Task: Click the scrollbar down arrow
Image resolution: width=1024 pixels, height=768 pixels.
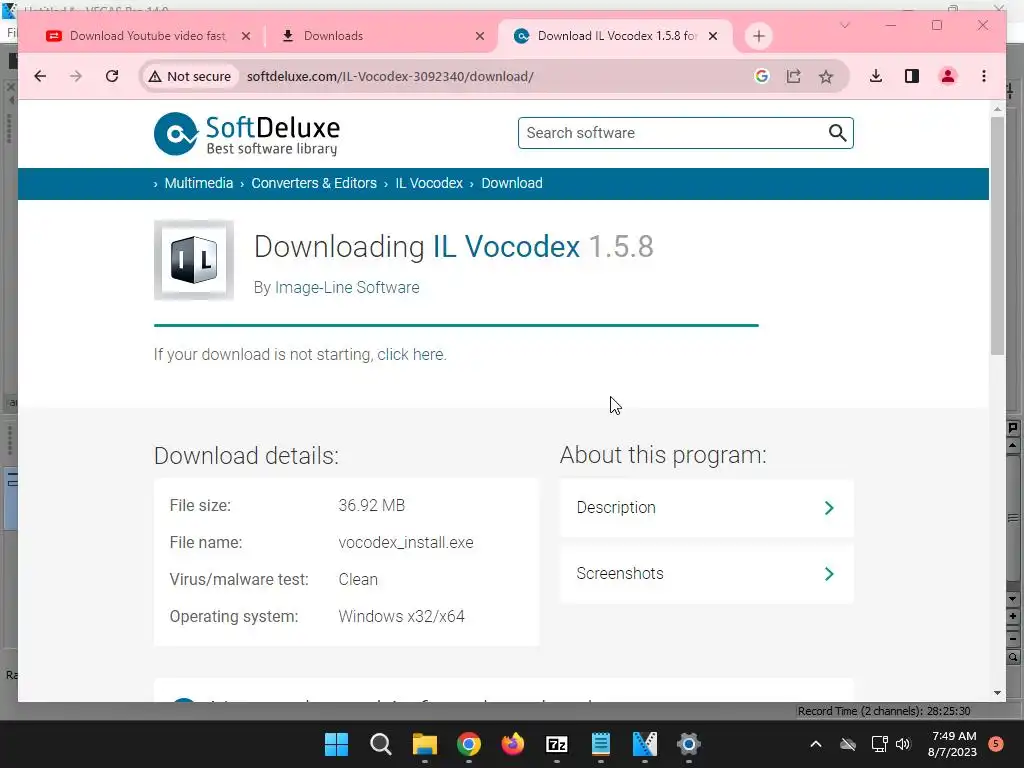Action: click(997, 693)
